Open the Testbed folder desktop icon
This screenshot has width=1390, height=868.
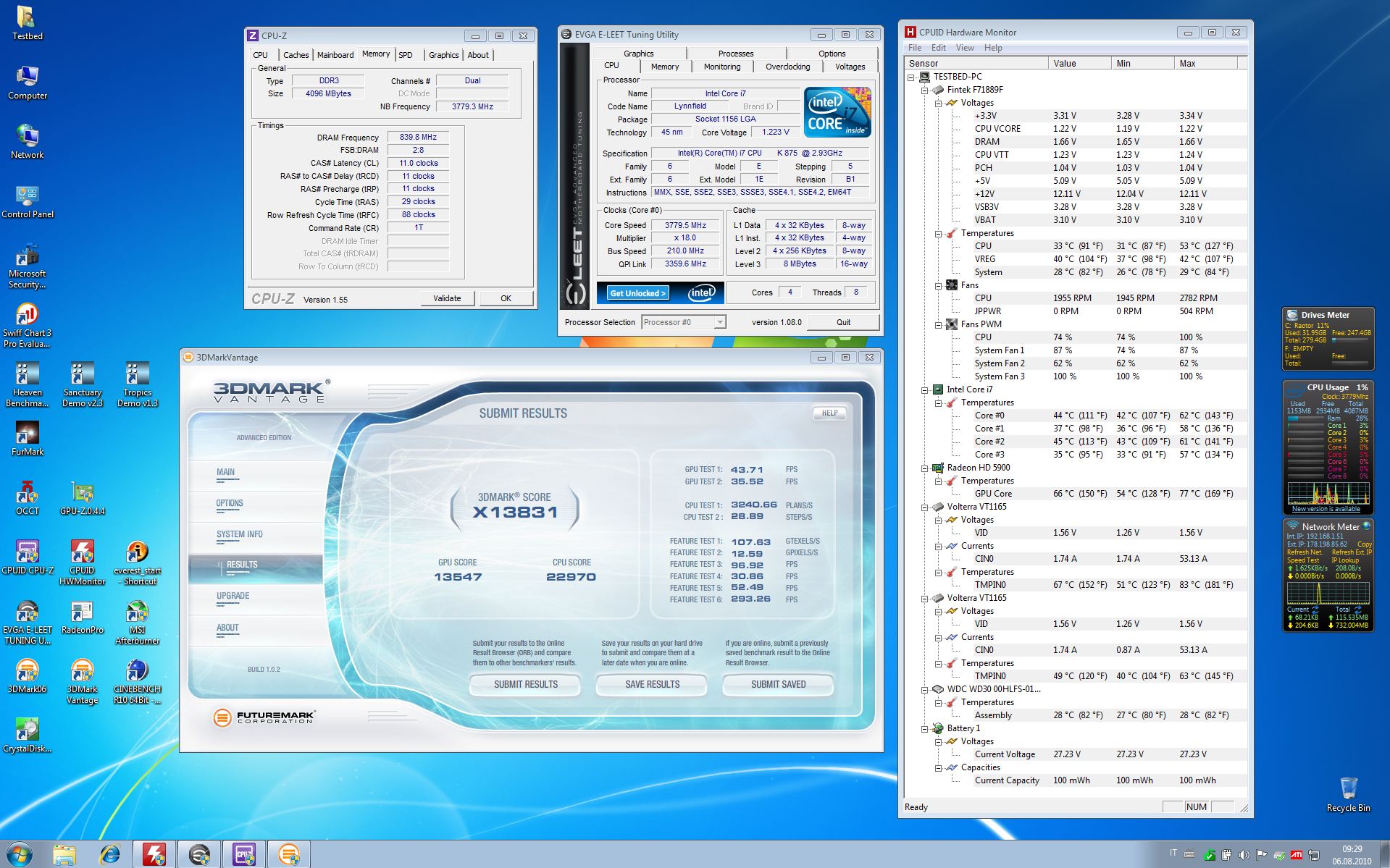click(x=27, y=23)
